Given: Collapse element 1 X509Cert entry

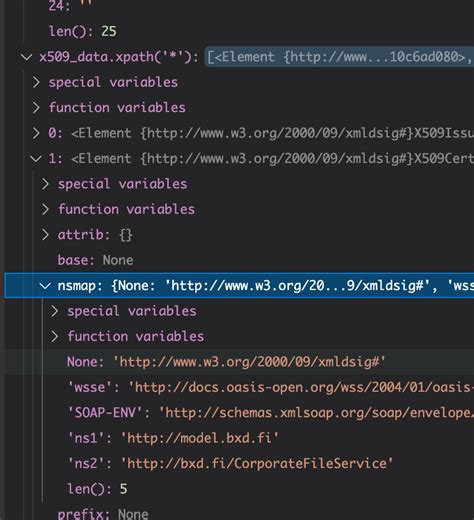Looking at the screenshot, I should coord(36,158).
